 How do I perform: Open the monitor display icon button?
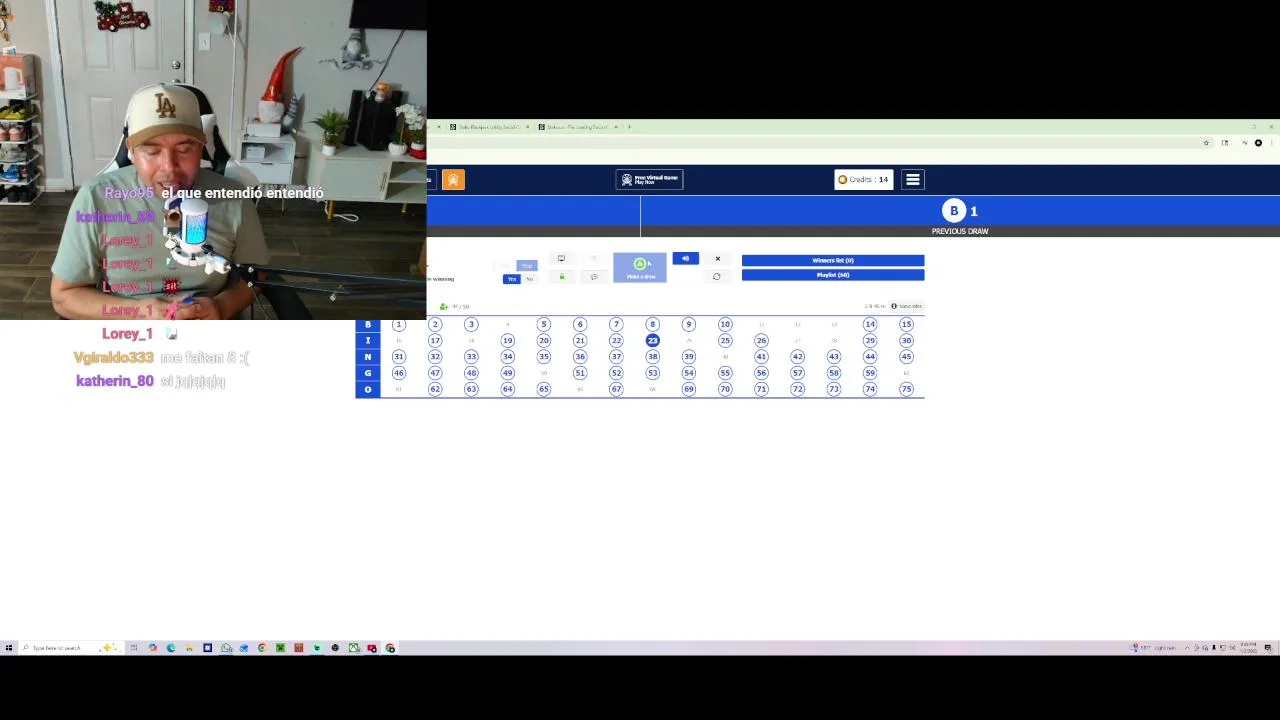(561, 259)
